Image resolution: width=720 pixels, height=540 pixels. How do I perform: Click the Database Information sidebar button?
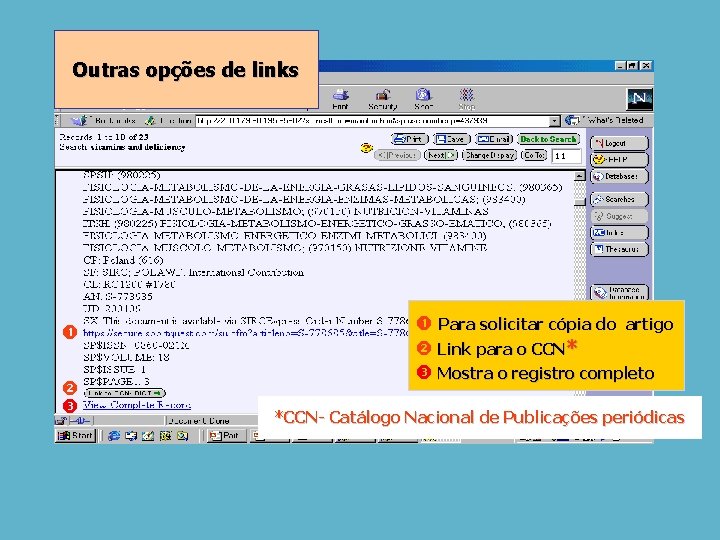(619, 292)
